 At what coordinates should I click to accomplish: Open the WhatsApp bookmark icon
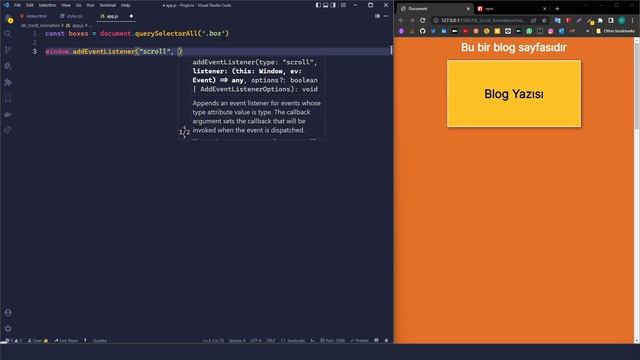pos(529,31)
